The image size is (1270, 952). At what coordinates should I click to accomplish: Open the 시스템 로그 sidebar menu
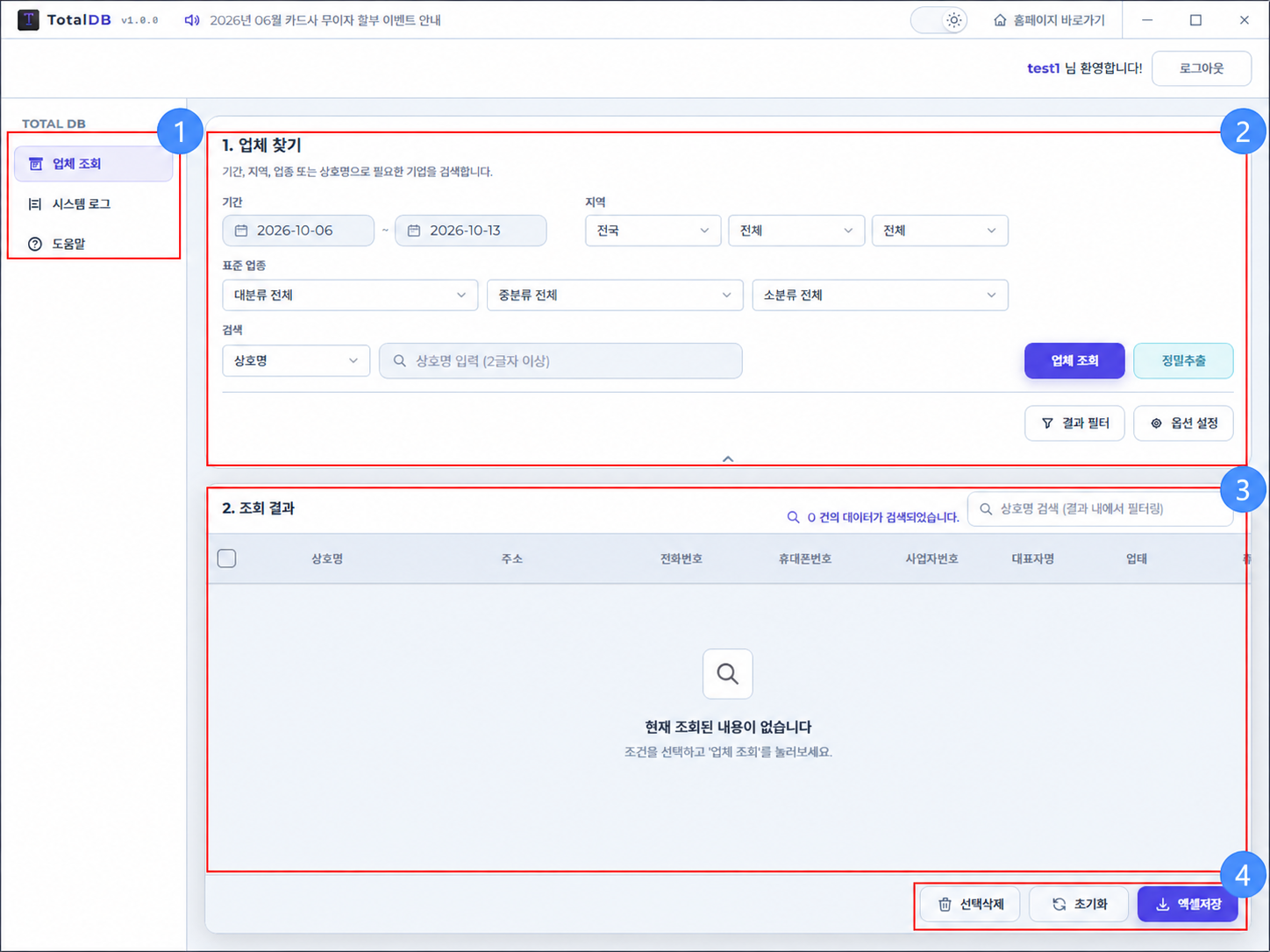pyautogui.click(x=94, y=204)
